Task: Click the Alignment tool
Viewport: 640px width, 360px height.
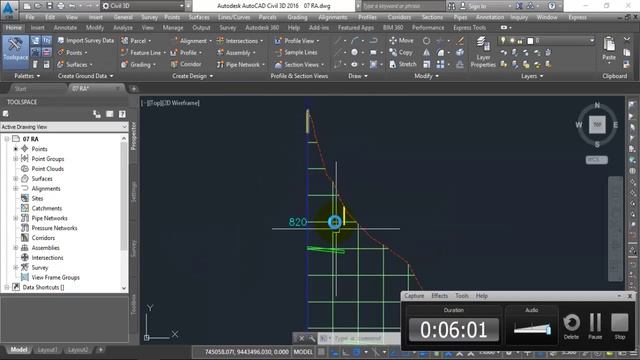Action: pyautogui.click(x=191, y=41)
